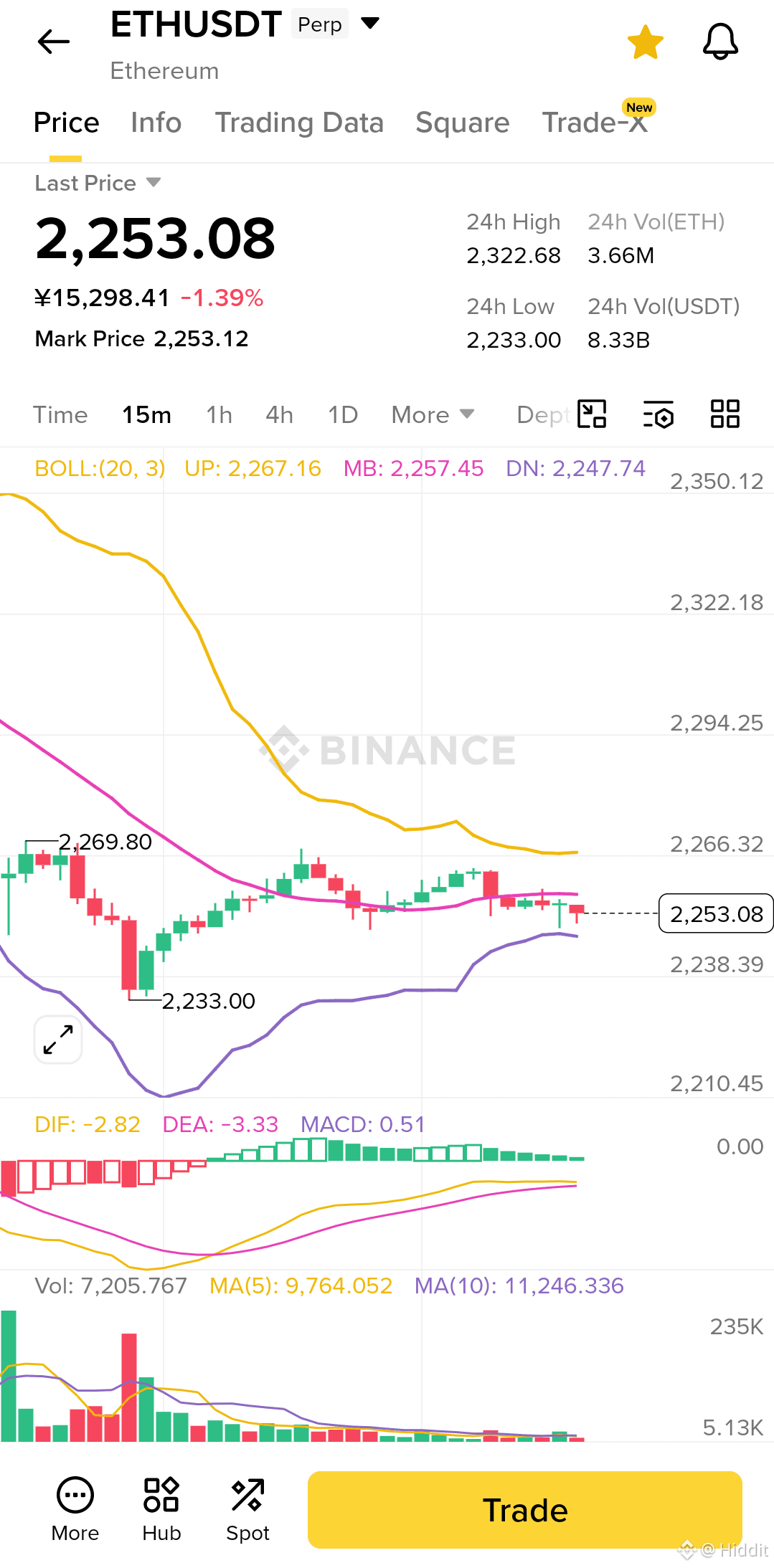This screenshot has width=774, height=1568.
Task: Tap the current price tag 2,253.08
Action: click(716, 913)
